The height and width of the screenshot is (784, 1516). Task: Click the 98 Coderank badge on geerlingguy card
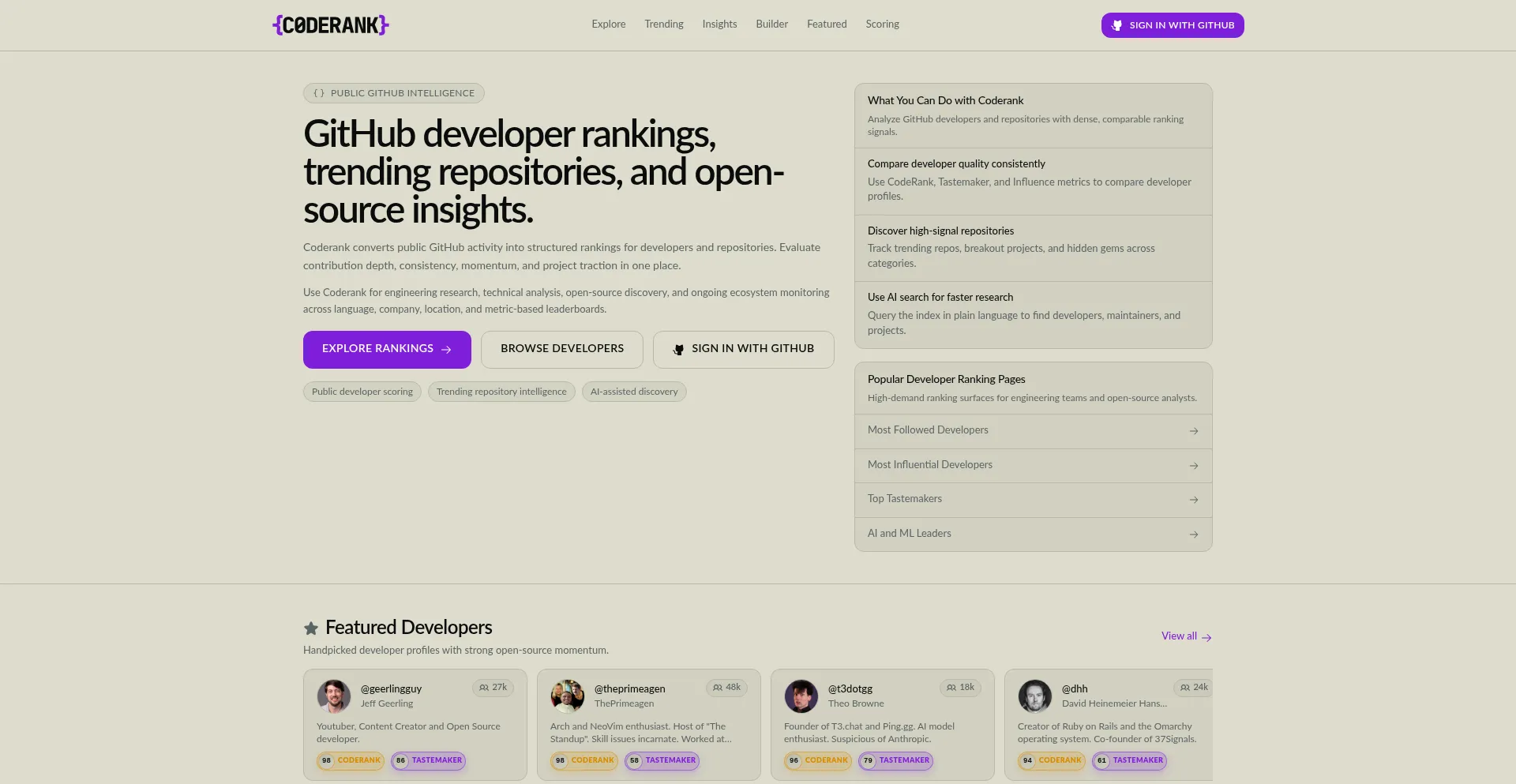(x=351, y=760)
